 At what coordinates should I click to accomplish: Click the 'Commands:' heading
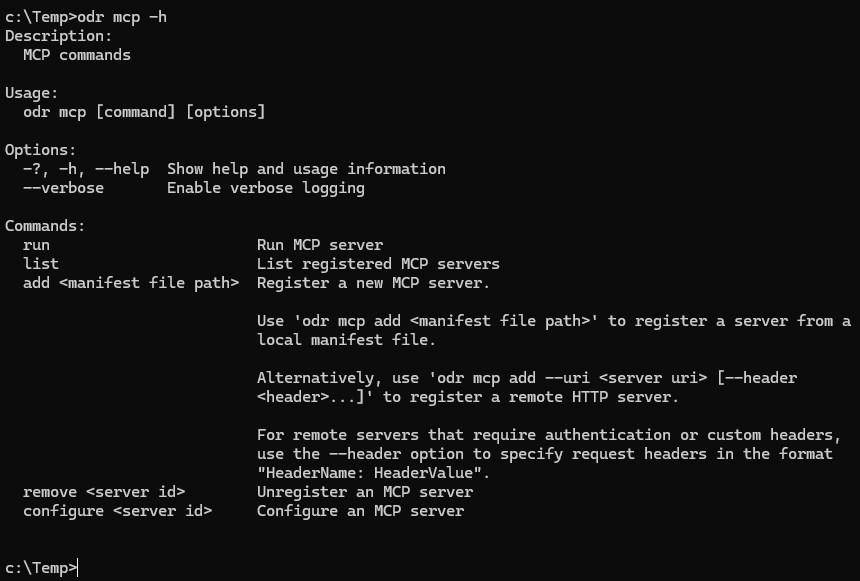click(45, 226)
